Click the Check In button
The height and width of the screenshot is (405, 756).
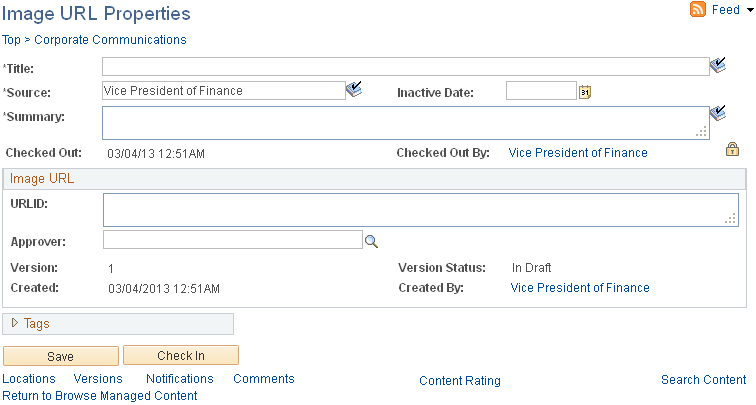point(181,355)
